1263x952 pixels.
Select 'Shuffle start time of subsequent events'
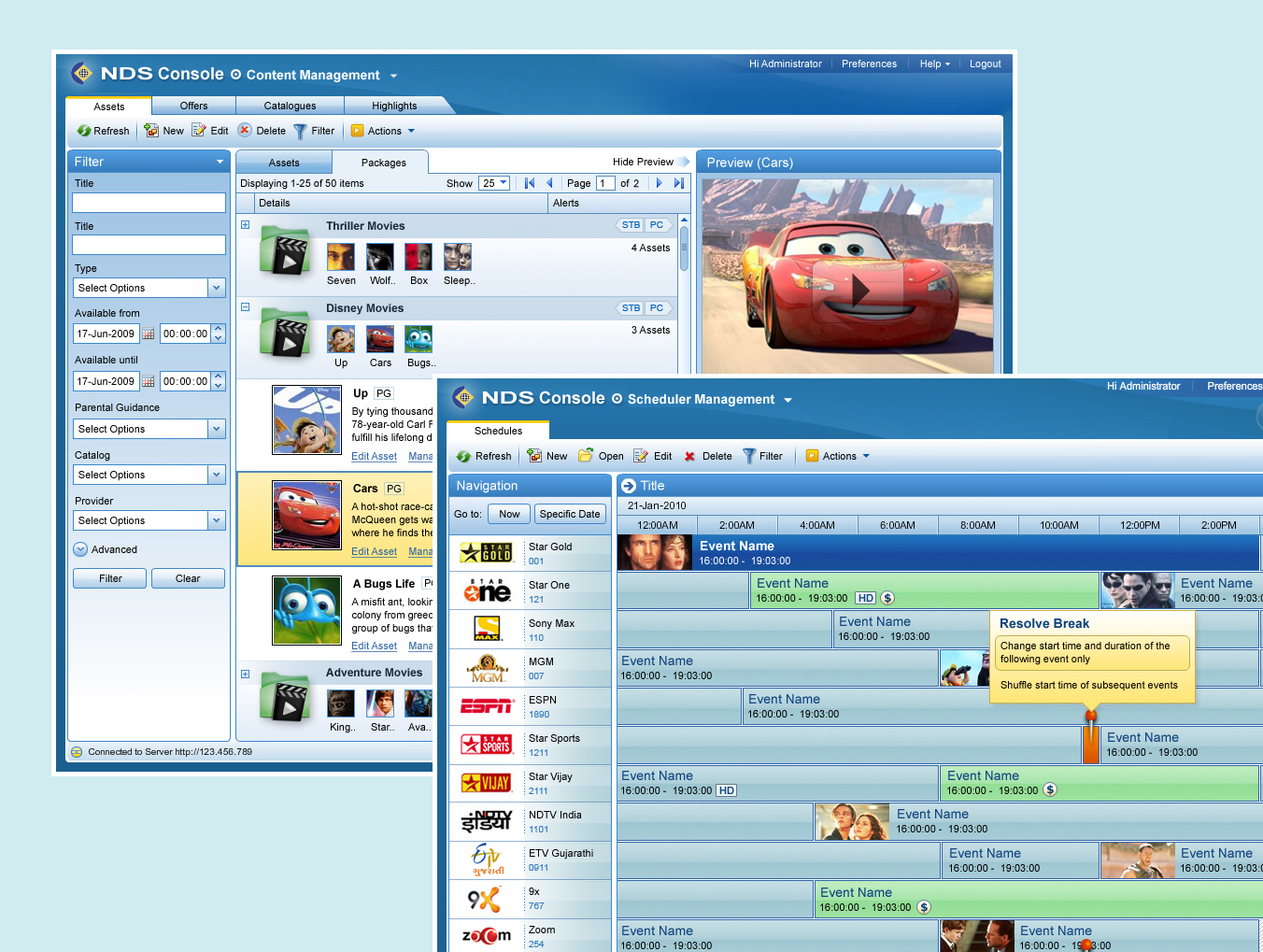(x=1088, y=685)
